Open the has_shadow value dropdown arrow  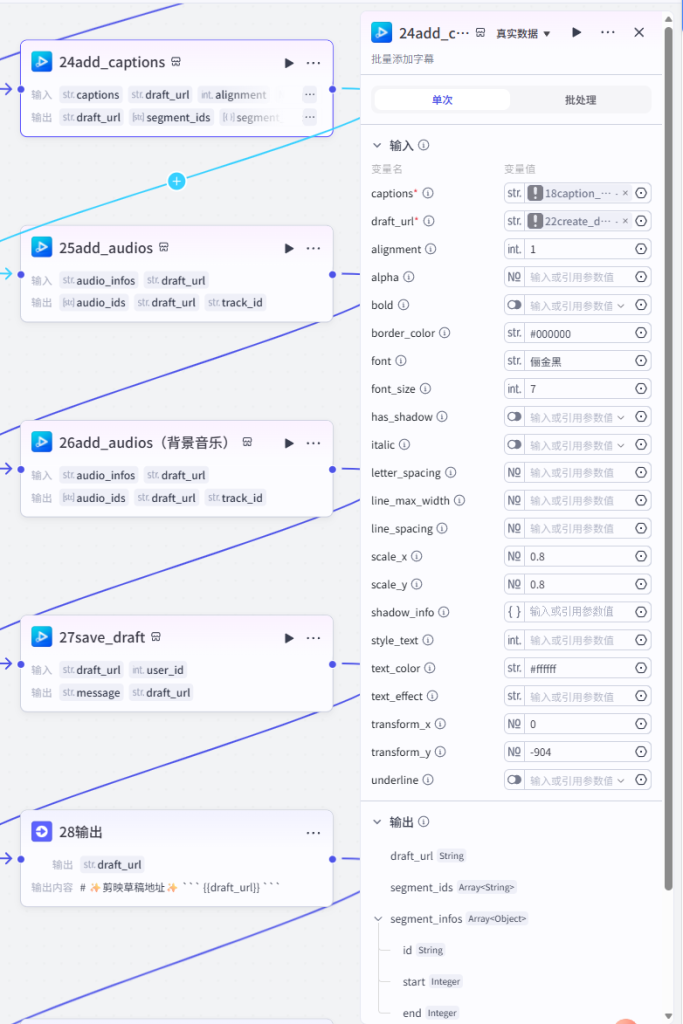(x=621, y=417)
